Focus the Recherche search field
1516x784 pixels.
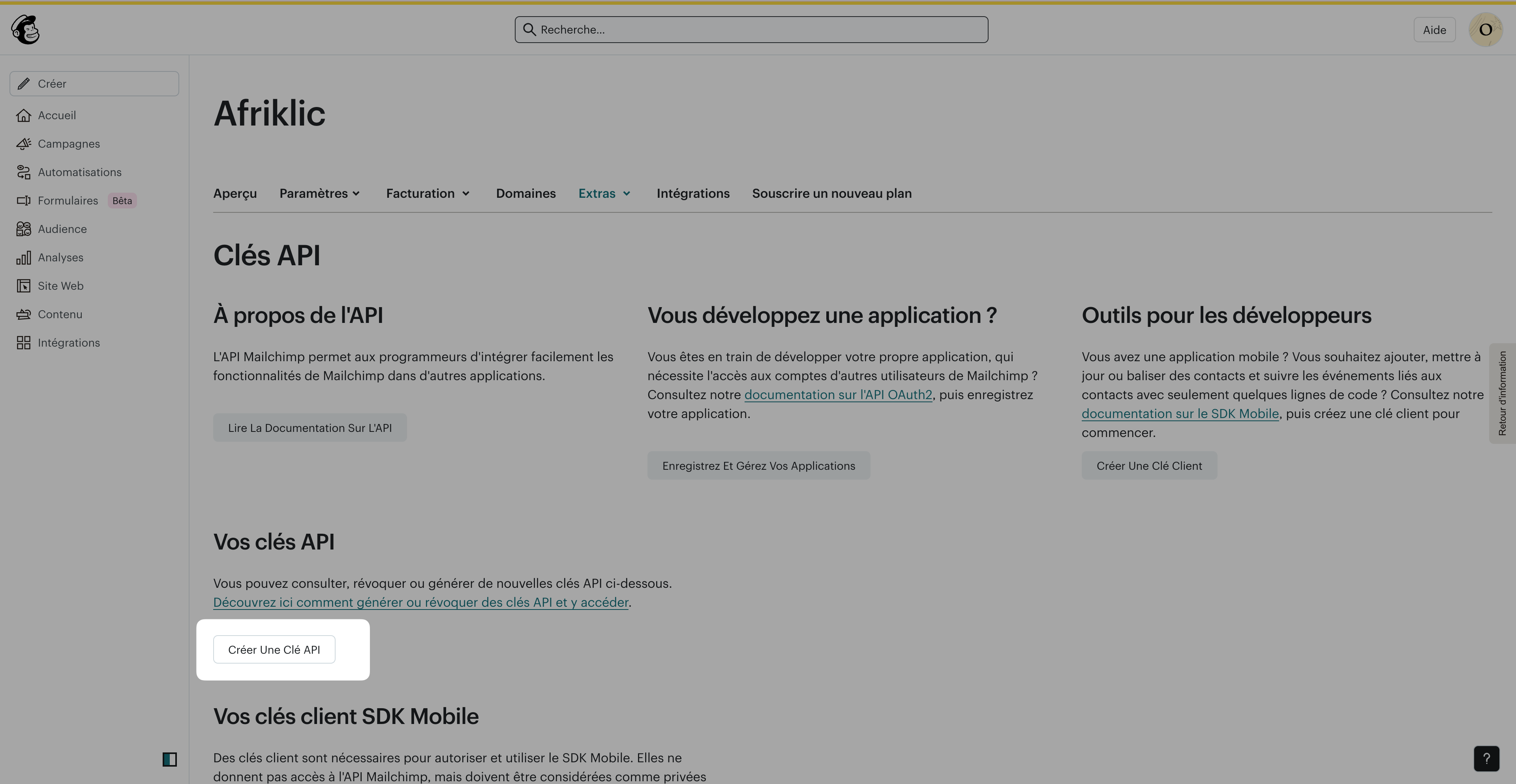(751, 30)
